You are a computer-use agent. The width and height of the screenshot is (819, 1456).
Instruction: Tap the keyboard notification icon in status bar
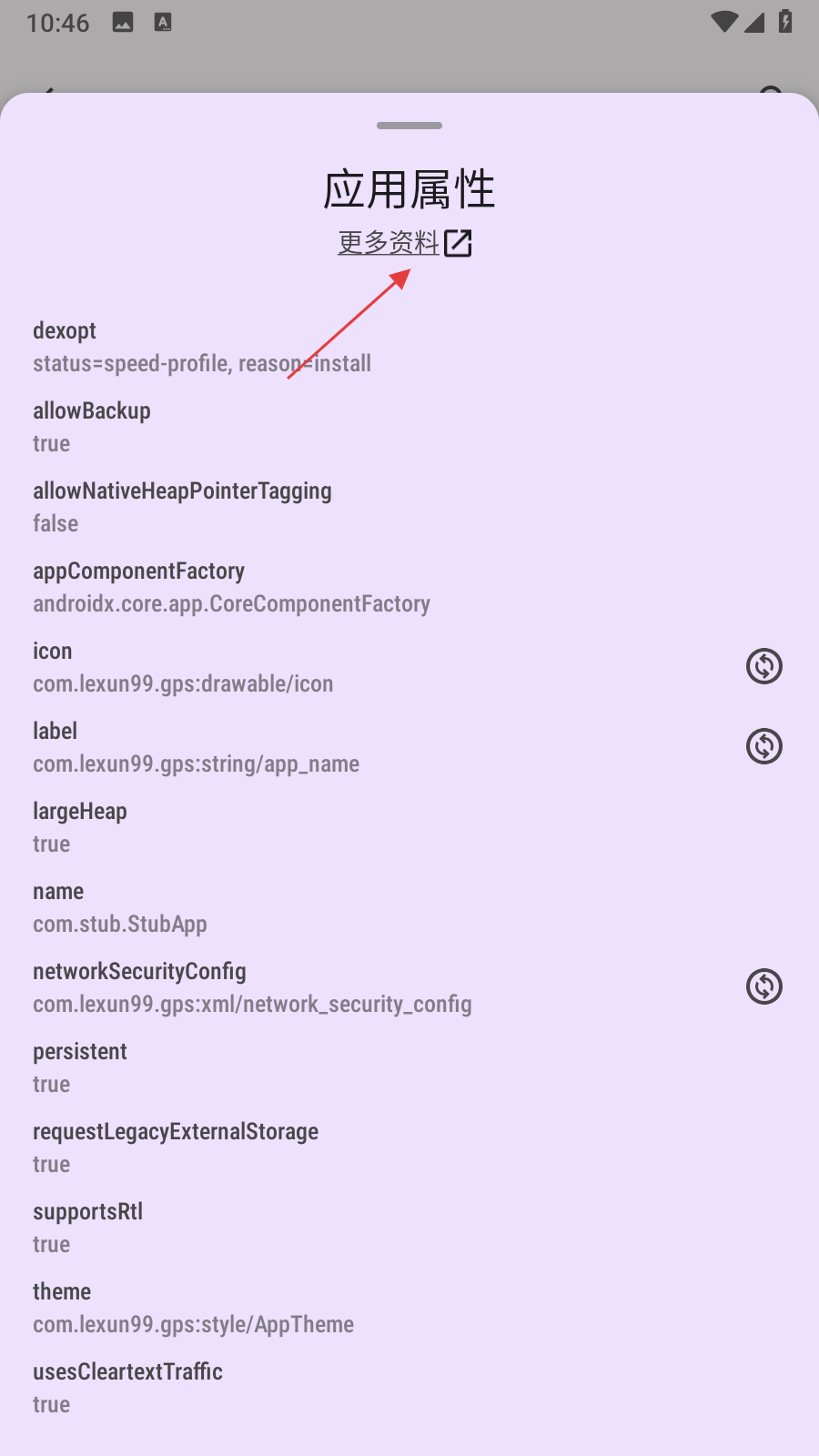click(163, 23)
